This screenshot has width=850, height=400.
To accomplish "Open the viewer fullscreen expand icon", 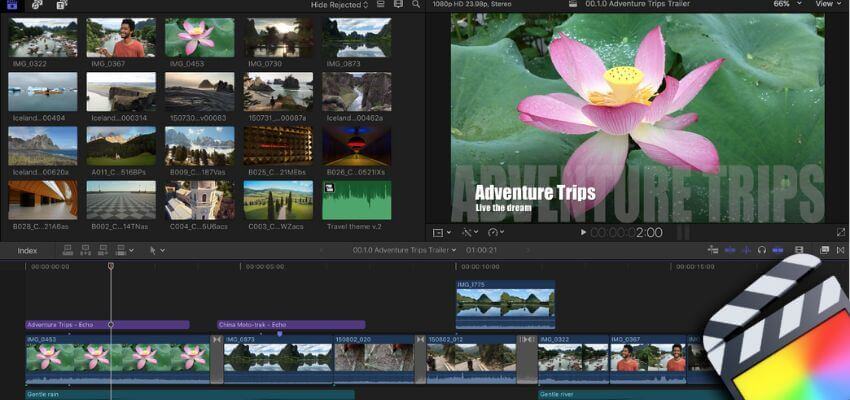I will click(x=841, y=232).
